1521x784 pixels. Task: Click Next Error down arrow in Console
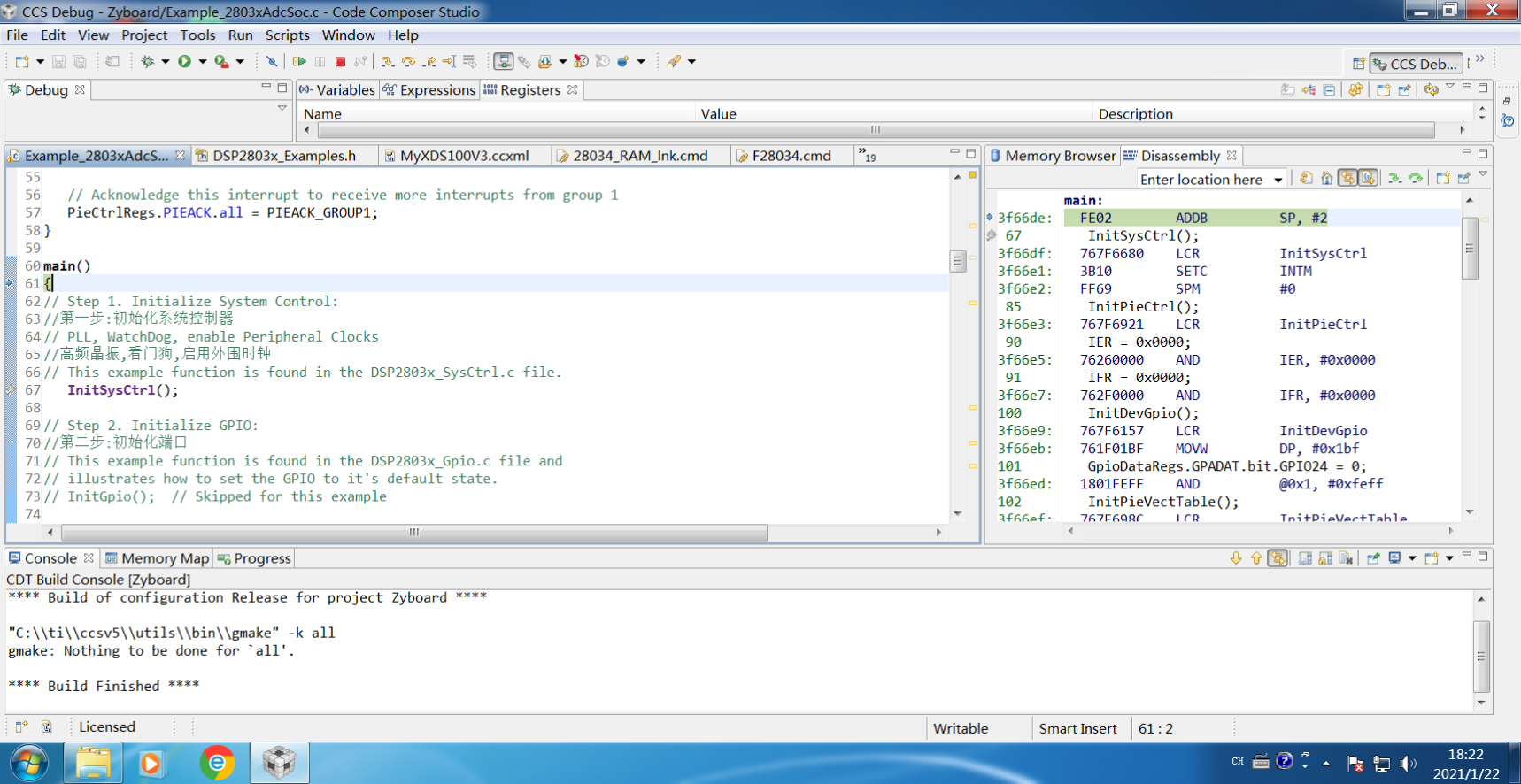tap(1236, 558)
